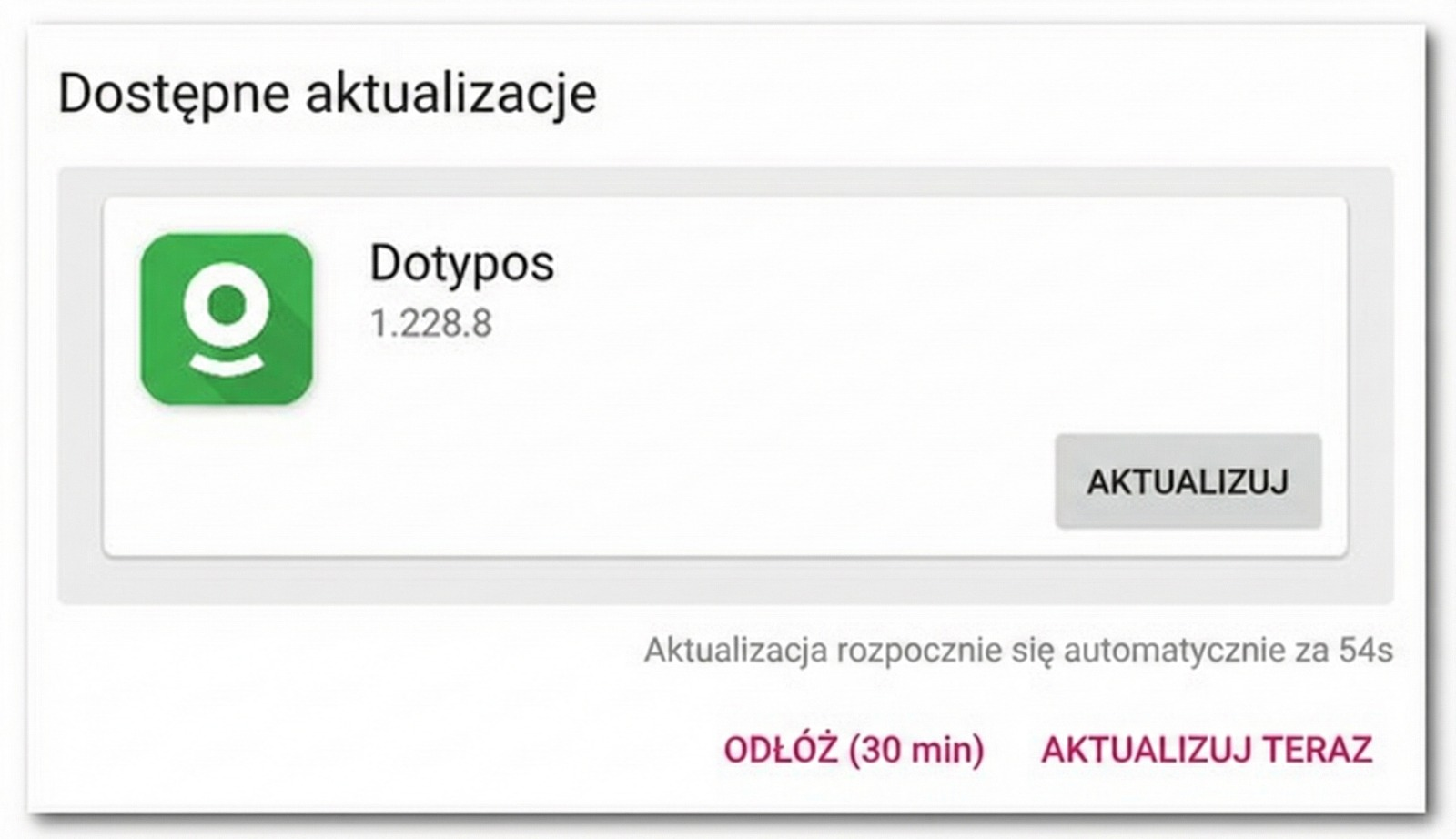Click the Dostępne aktualizacje dialog title
The width and height of the screenshot is (1456, 839).
(x=328, y=94)
